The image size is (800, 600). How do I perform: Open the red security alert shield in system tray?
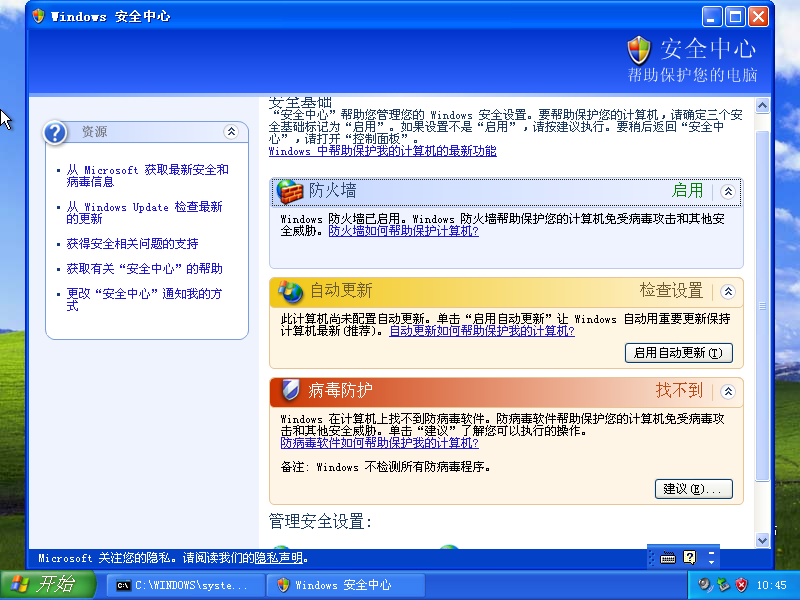click(x=741, y=584)
